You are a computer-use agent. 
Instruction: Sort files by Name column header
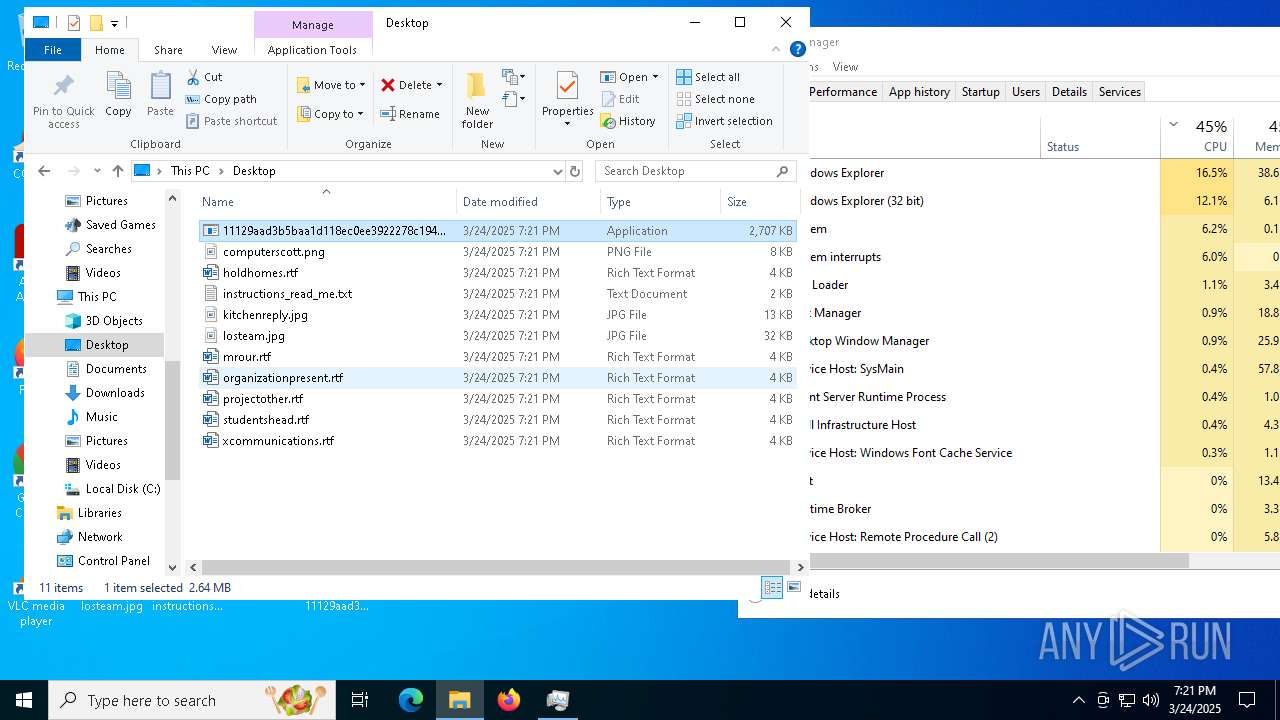point(326,201)
